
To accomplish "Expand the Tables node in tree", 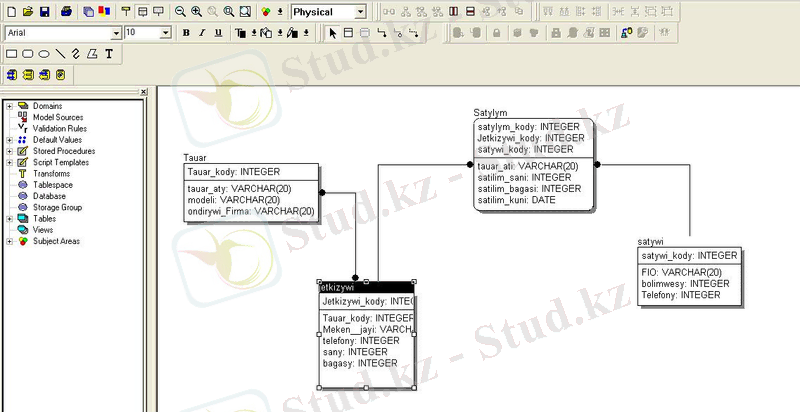I will pyautogui.click(x=9, y=218).
